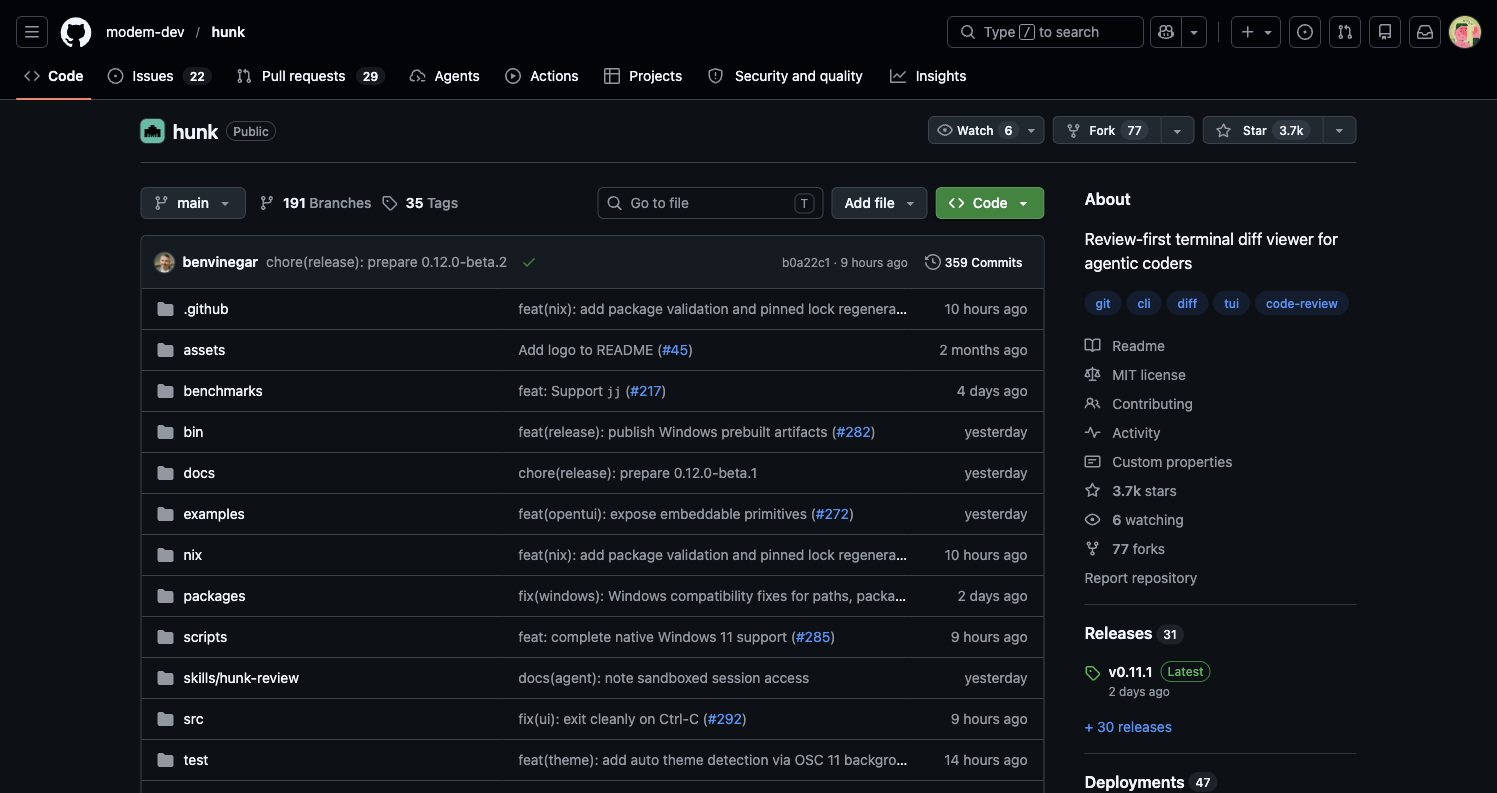Open the create new plus dropdown
Image resolution: width=1497 pixels, height=793 pixels.
coord(1256,32)
